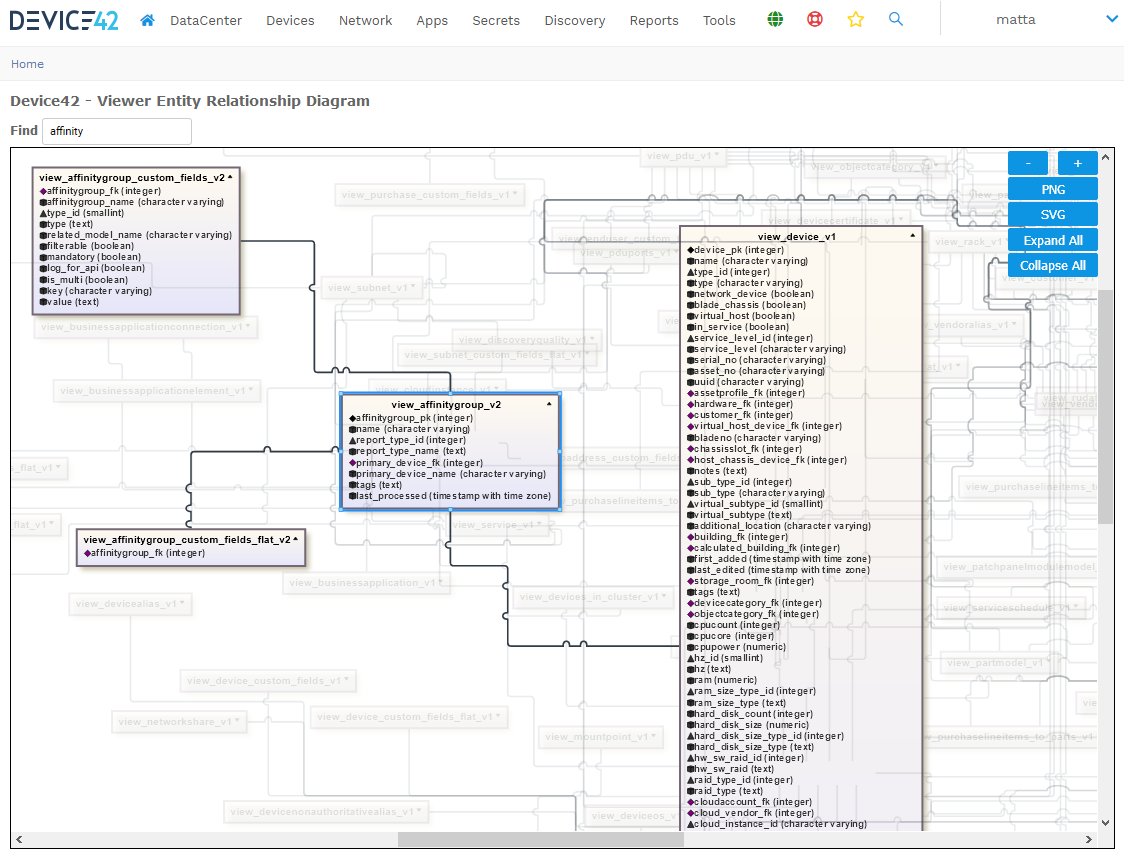Expand view_purchase_custom_fields_v1 table
1124x859 pixels.
coord(515,194)
